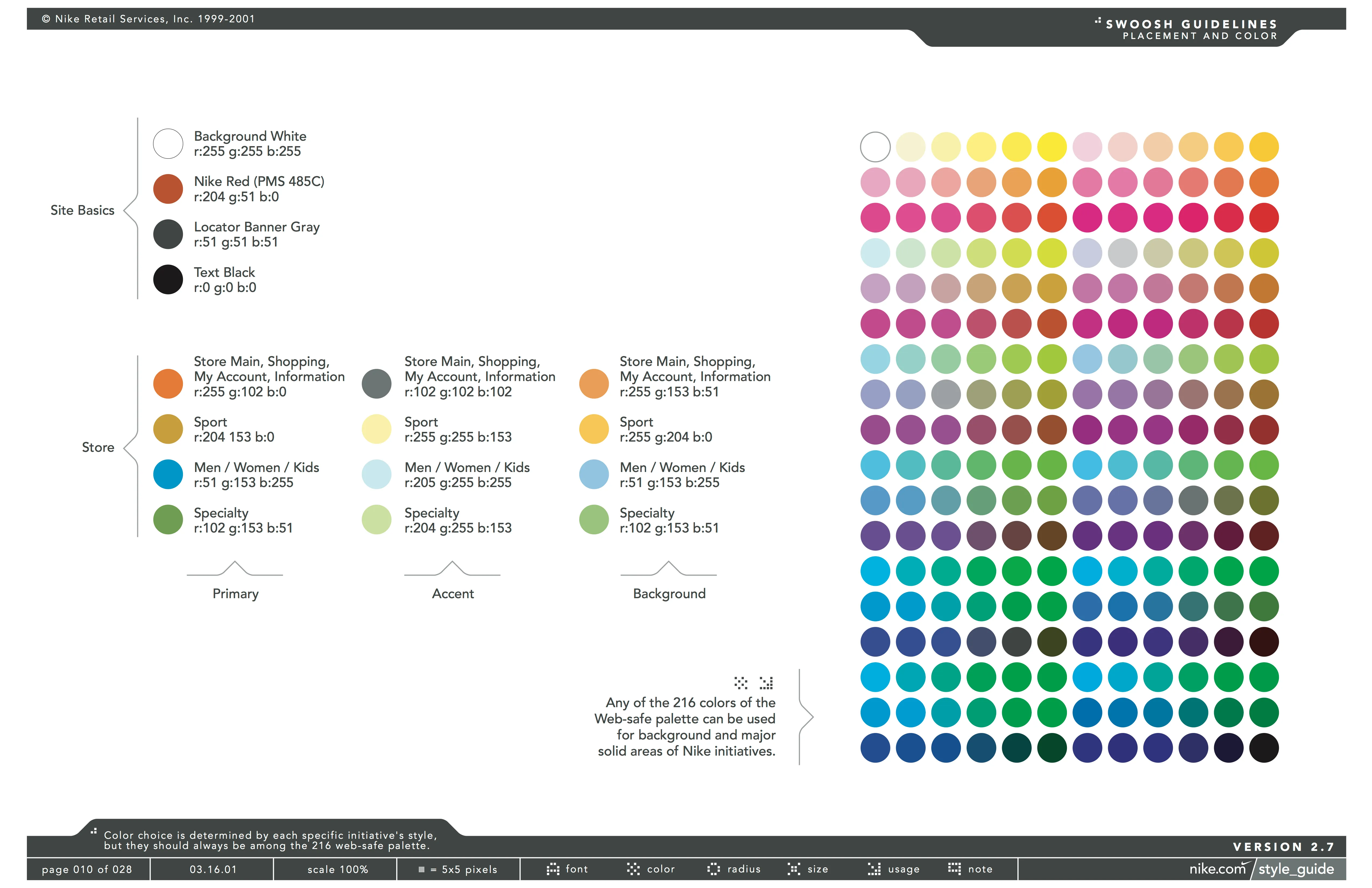Click 'page 010 of 028' in the footer
Image resolution: width=1372 pixels, height=888 pixels.
tap(87, 869)
